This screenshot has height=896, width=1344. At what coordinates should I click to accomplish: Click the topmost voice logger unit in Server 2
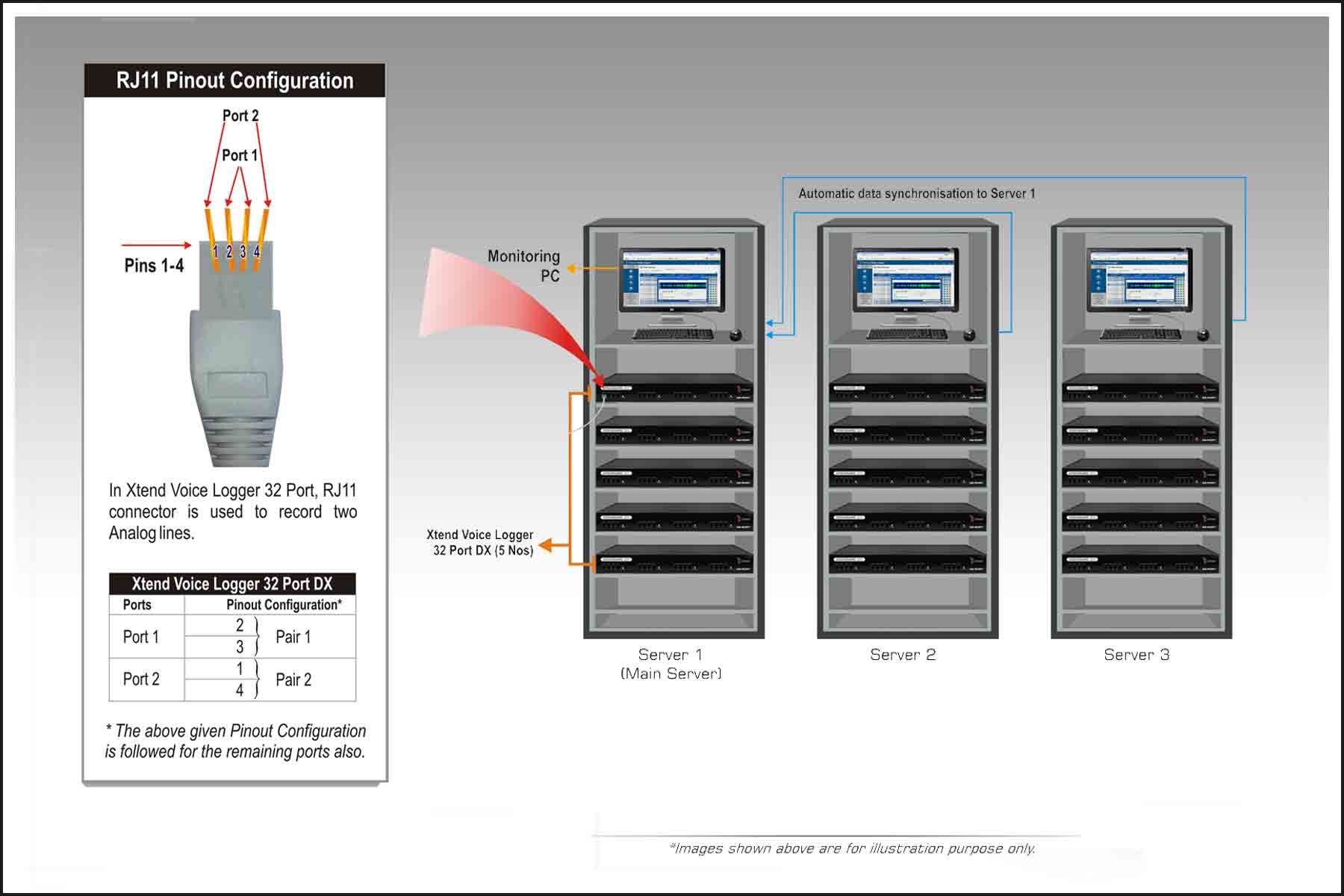click(x=908, y=388)
